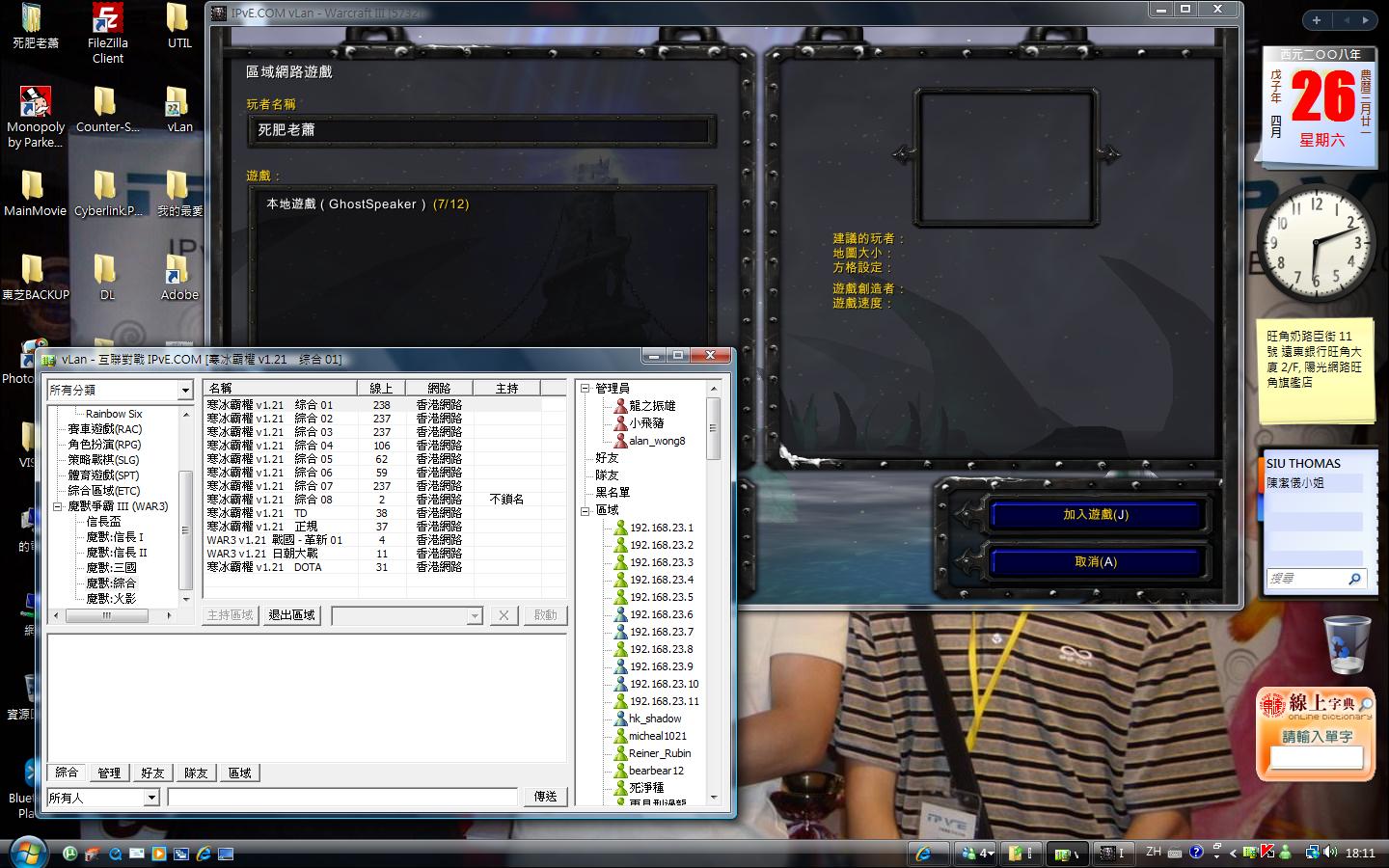Expand the grouped Messenger taskbar button arrow
Image resolution: width=1389 pixels, height=868 pixels.
pyautogui.click(x=991, y=853)
